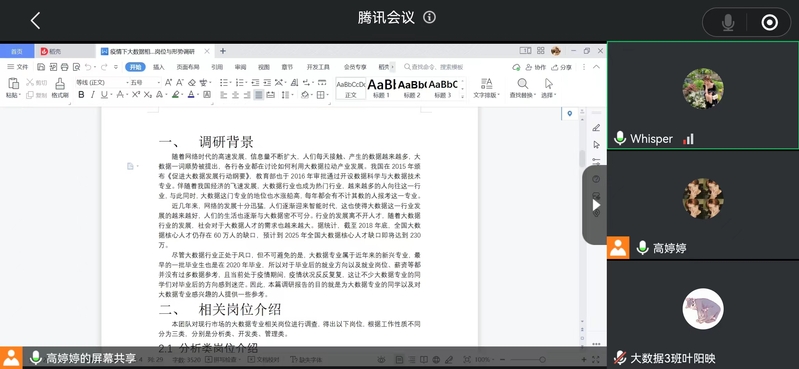Increase font size with the larger A
This screenshot has height=369, width=799.
point(168,82)
